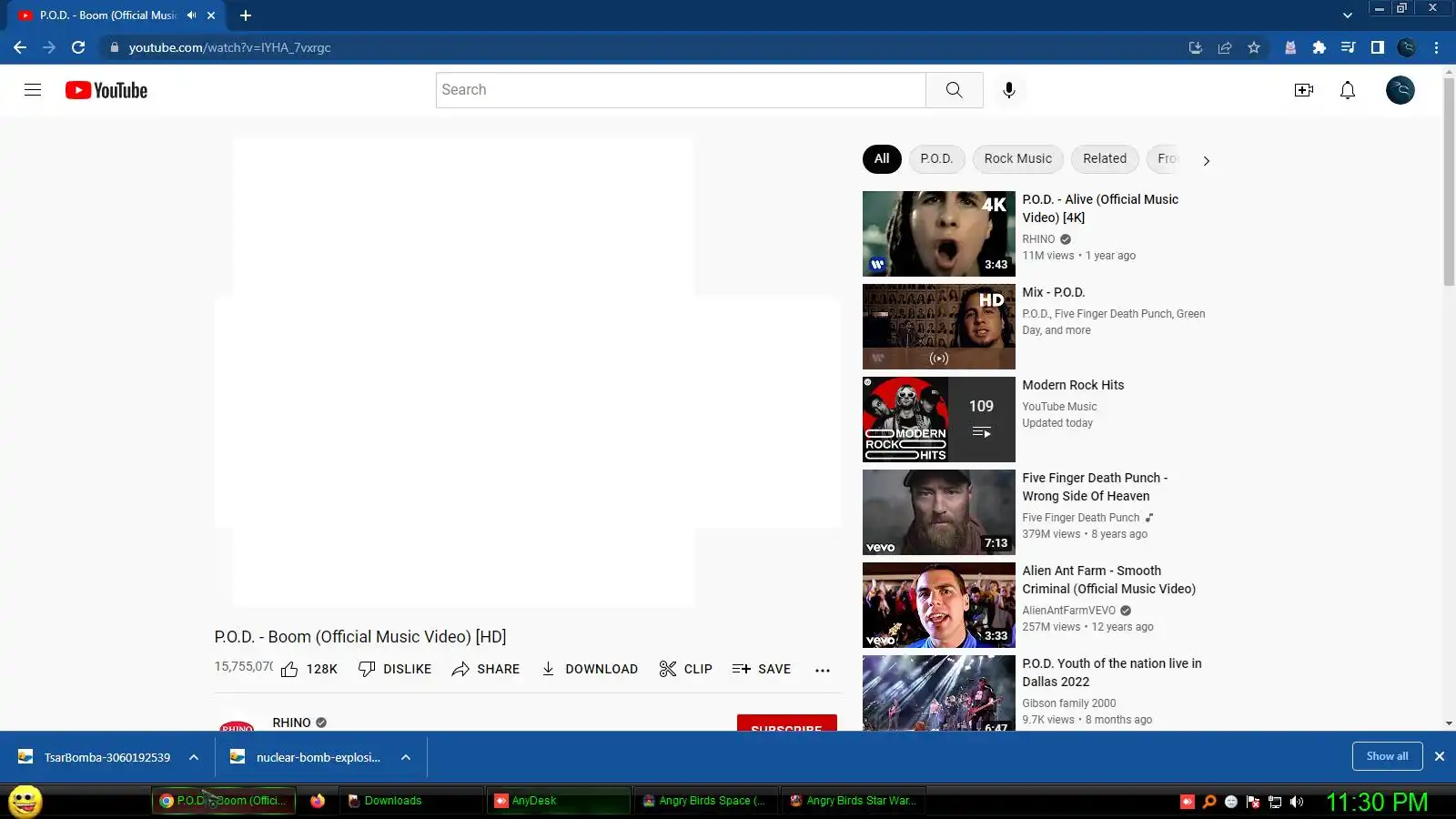
Task: Open the smiley start menu button
Action: 25,801
